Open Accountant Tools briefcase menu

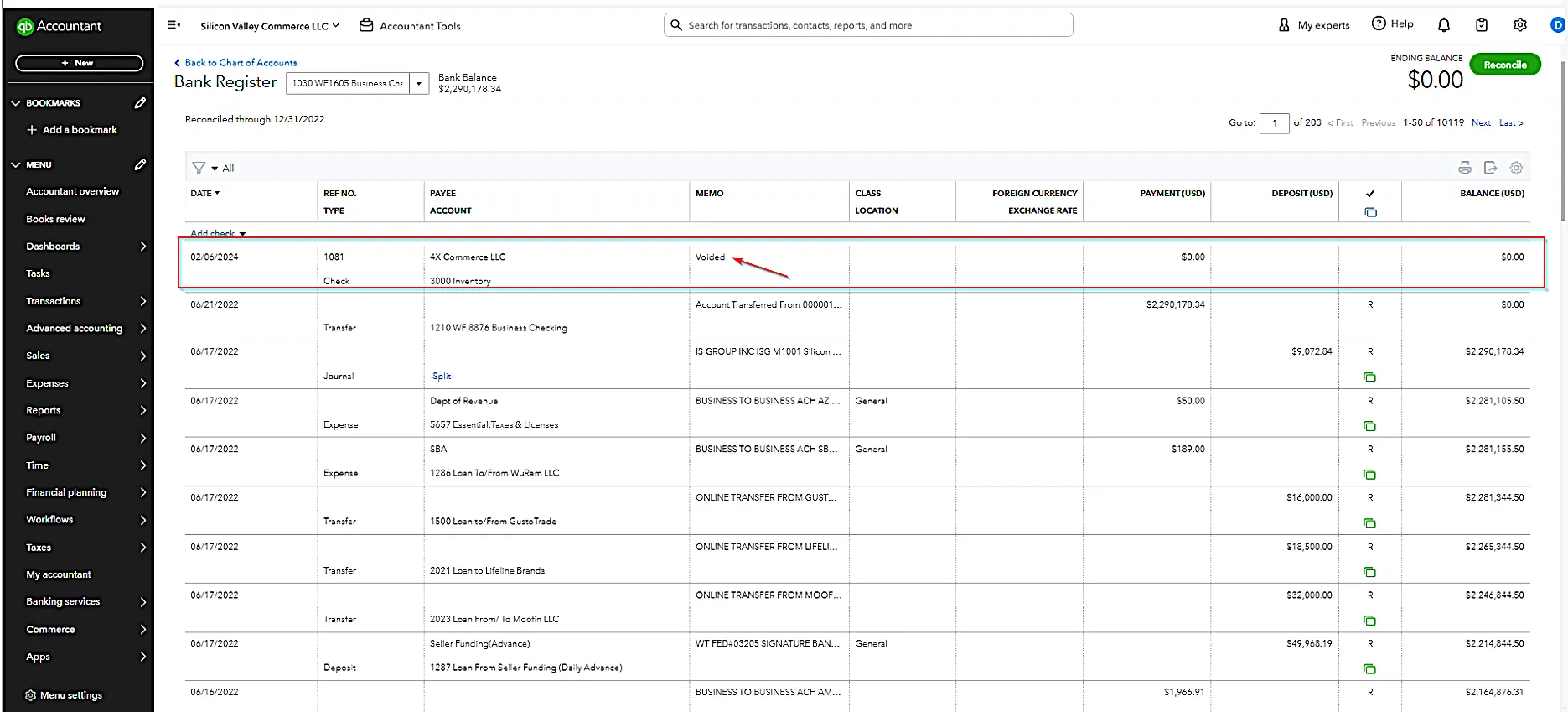click(410, 26)
